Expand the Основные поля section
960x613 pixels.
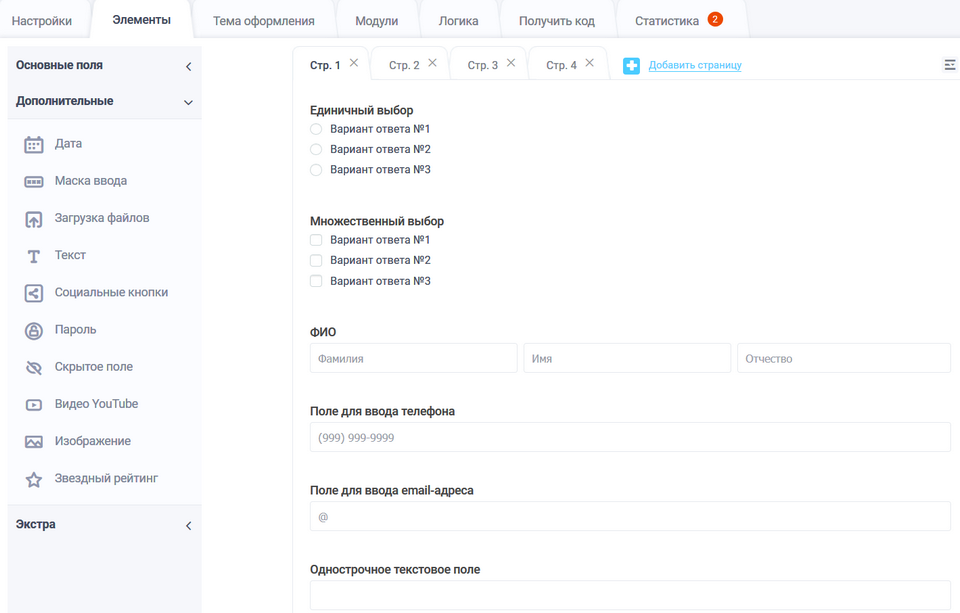point(188,66)
